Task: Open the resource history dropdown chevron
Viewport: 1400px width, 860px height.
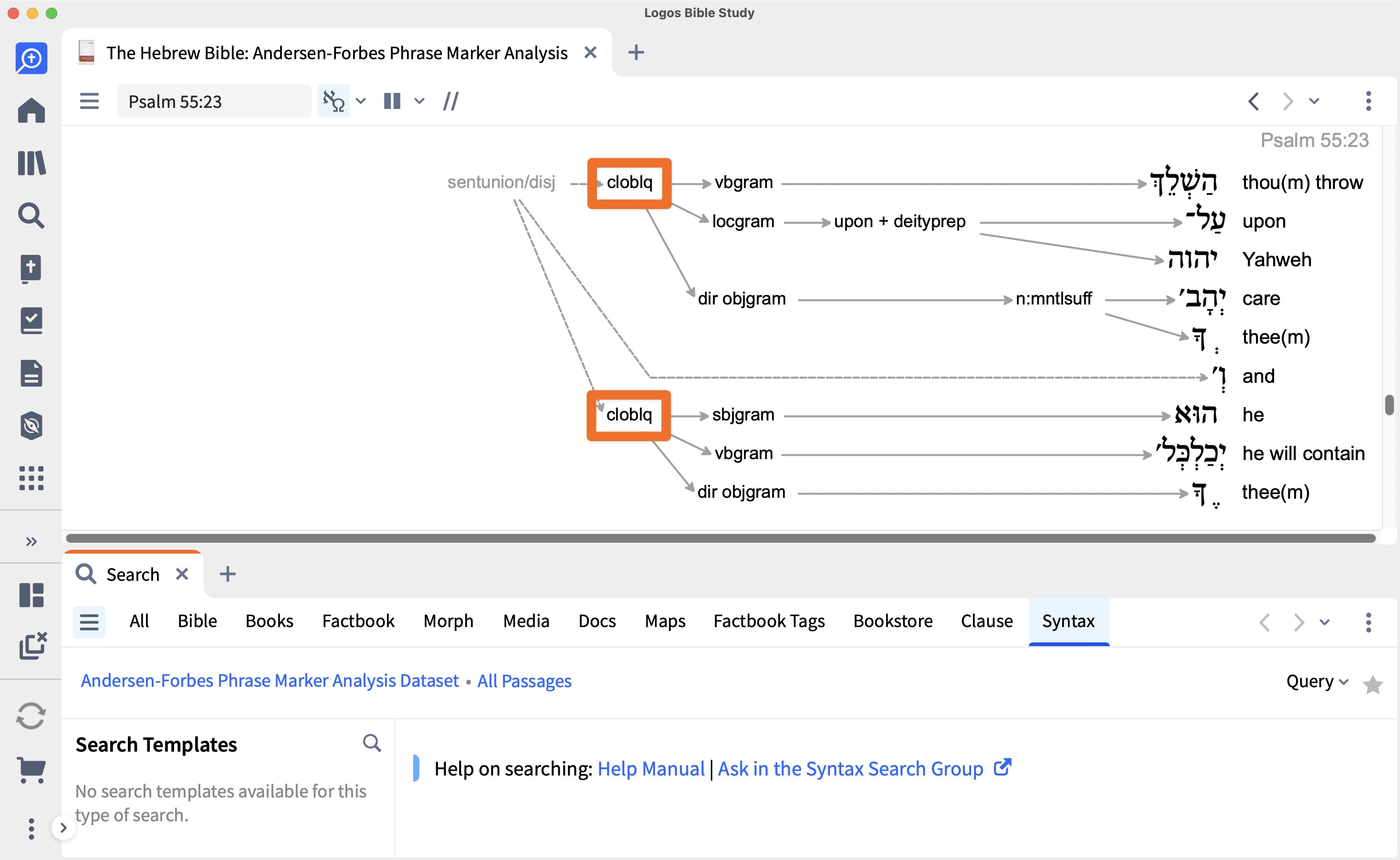Action: point(1314,101)
